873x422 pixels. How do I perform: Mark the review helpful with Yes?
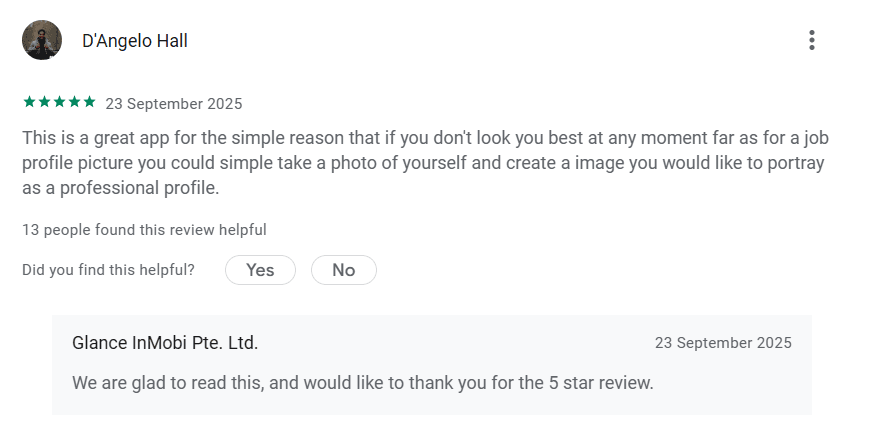click(x=260, y=270)
